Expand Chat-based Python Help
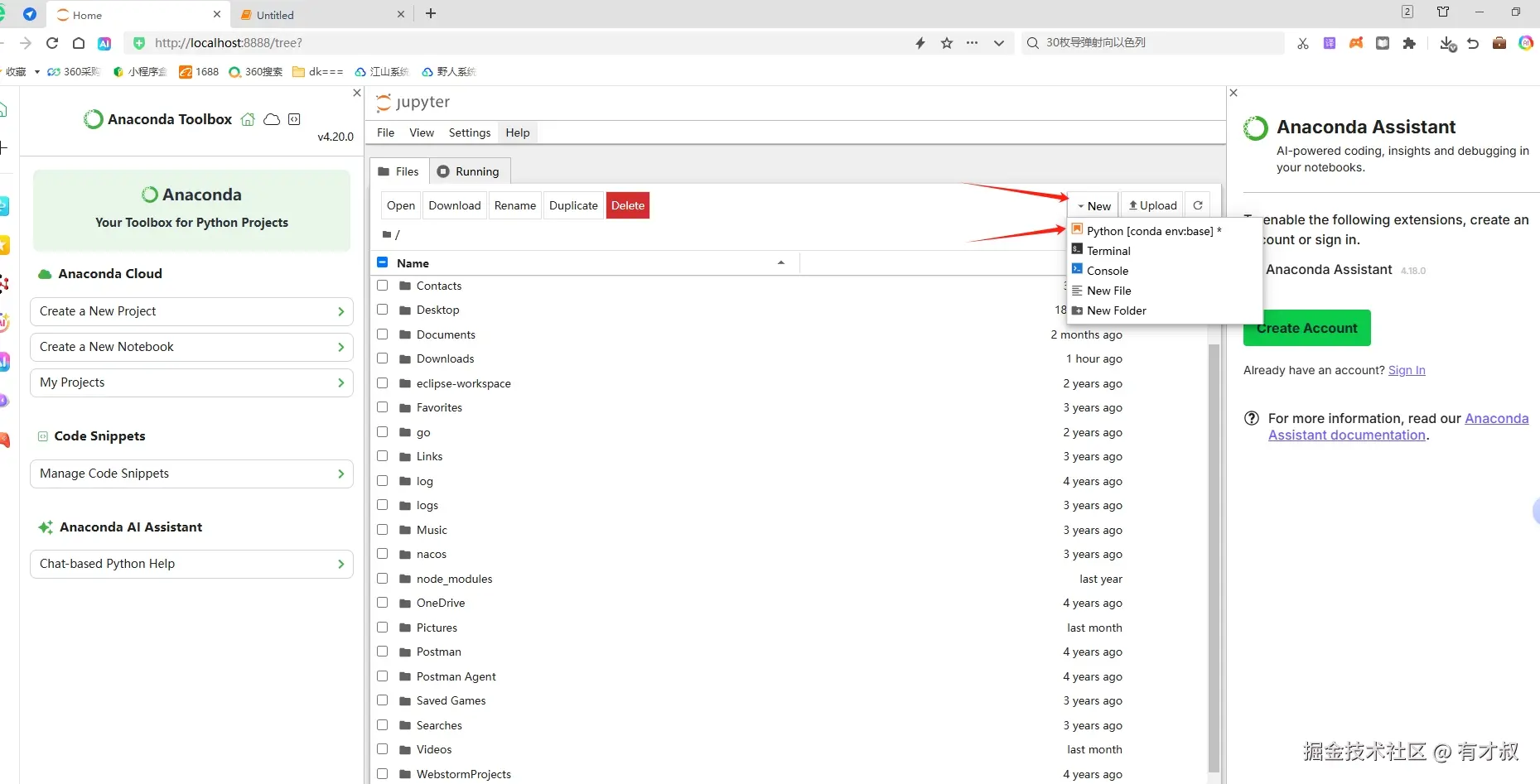 [191, 564]
